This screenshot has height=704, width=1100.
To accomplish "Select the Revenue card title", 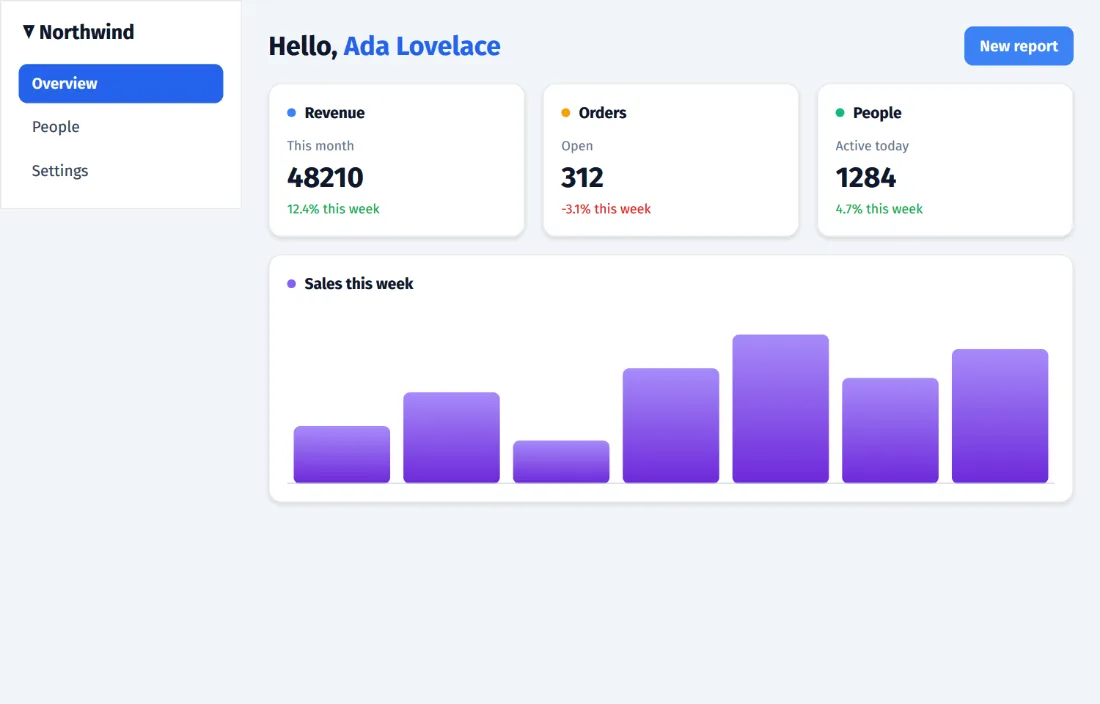I will [334, 113].
